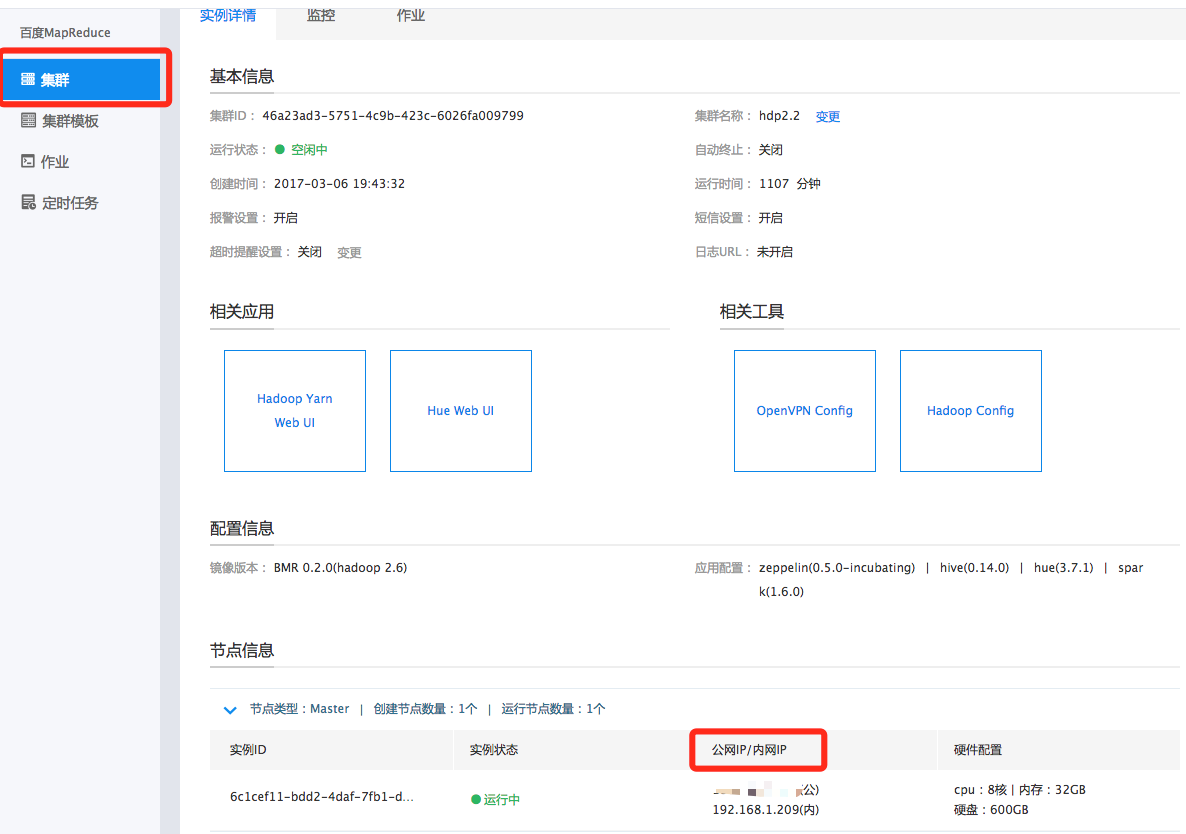The height and width of the screenshot is (834, 1186).
Task: Click the zeppelin(0.5.0-incubating) application entry
Action: pos(837,568)
